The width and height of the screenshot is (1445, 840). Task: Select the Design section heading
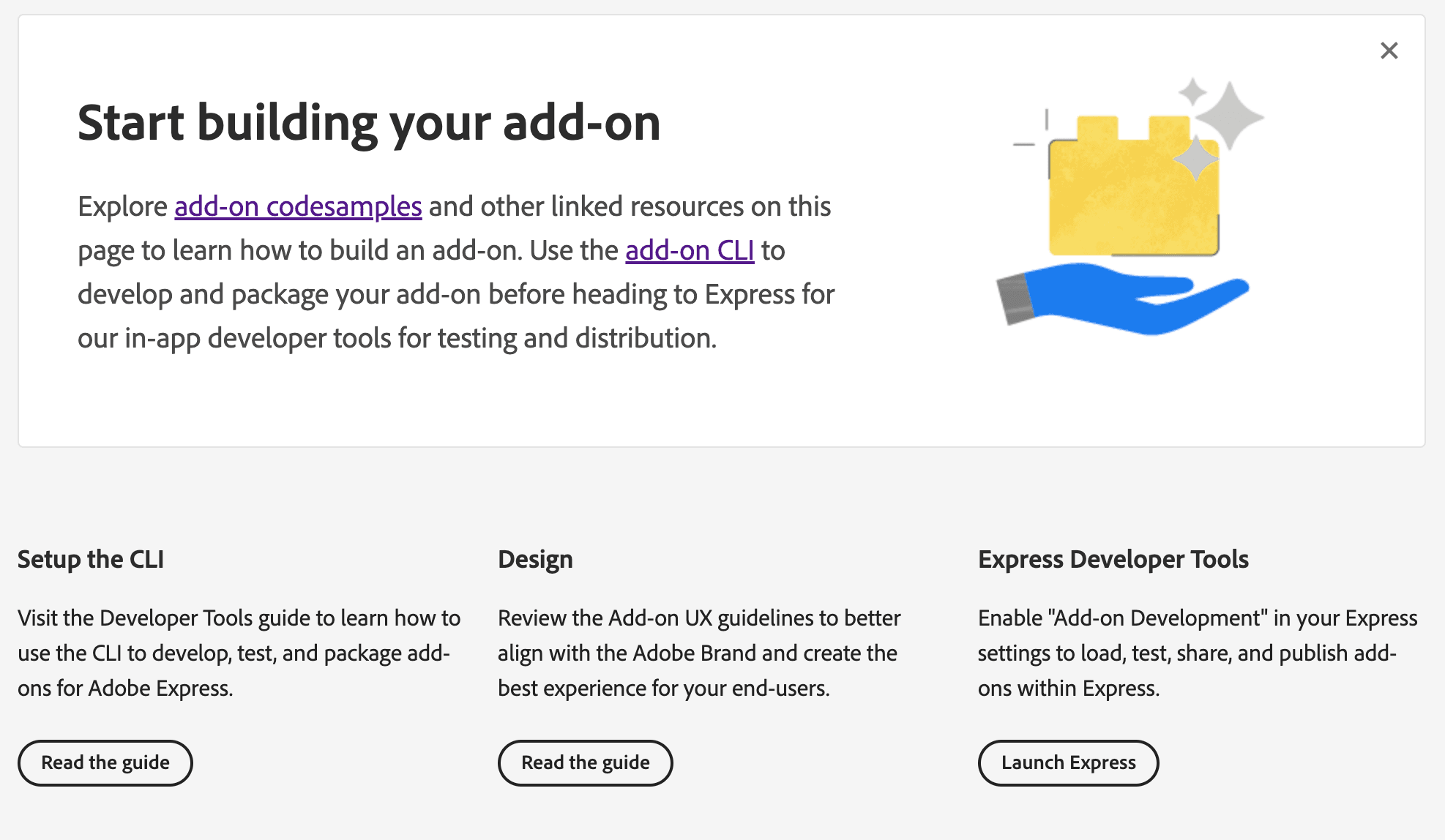click(x=535, y=559)
